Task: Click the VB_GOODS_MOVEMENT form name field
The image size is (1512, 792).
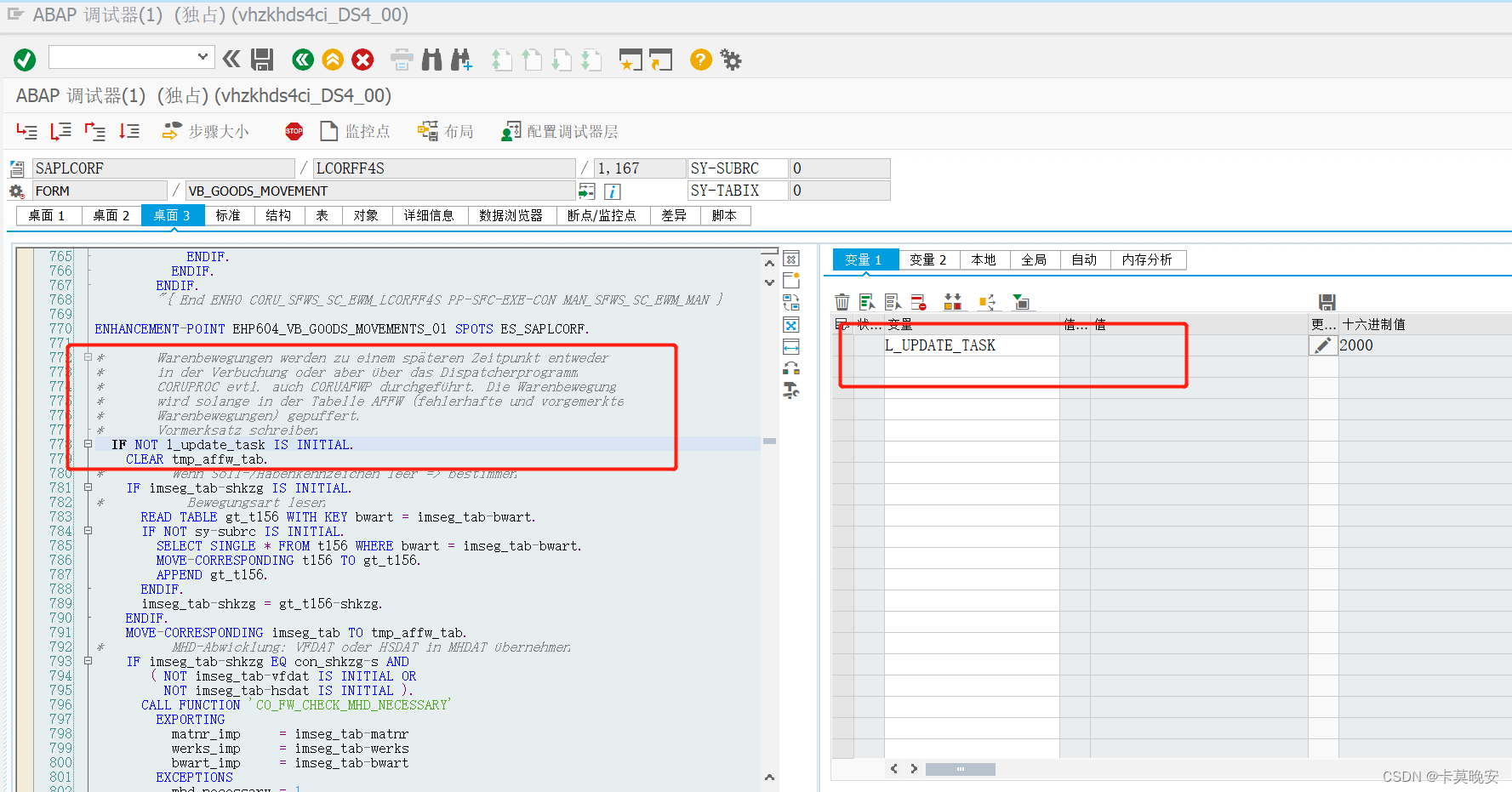Action: 380,191
